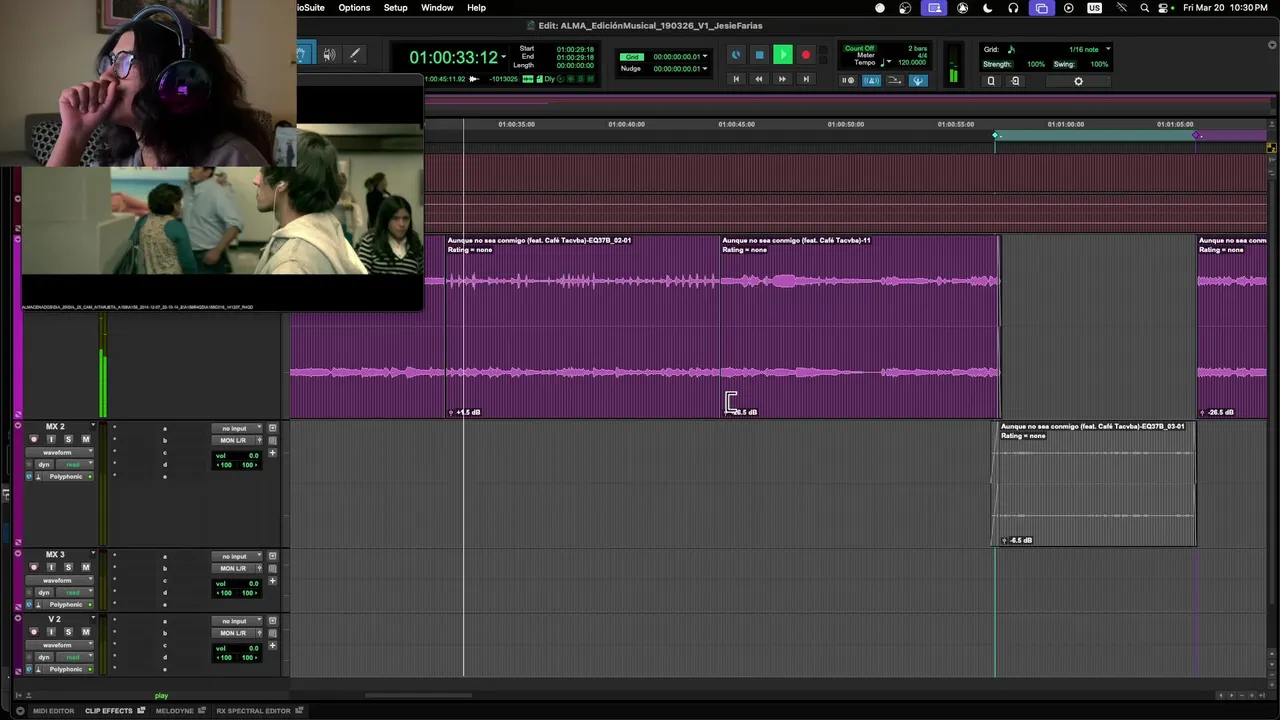Mute the MX 2 track
The height and width of the screenshot is (720, 1280).
click(86, 439)
